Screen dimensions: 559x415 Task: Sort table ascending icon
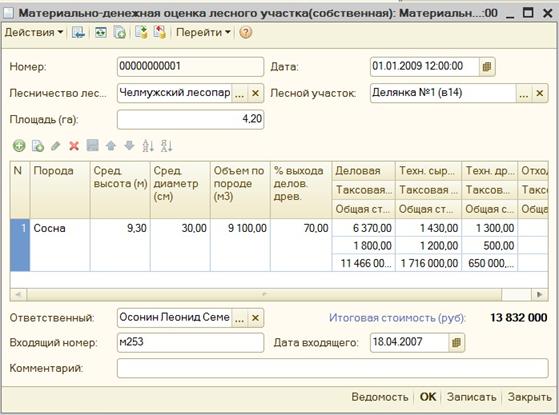coord(148,146)
